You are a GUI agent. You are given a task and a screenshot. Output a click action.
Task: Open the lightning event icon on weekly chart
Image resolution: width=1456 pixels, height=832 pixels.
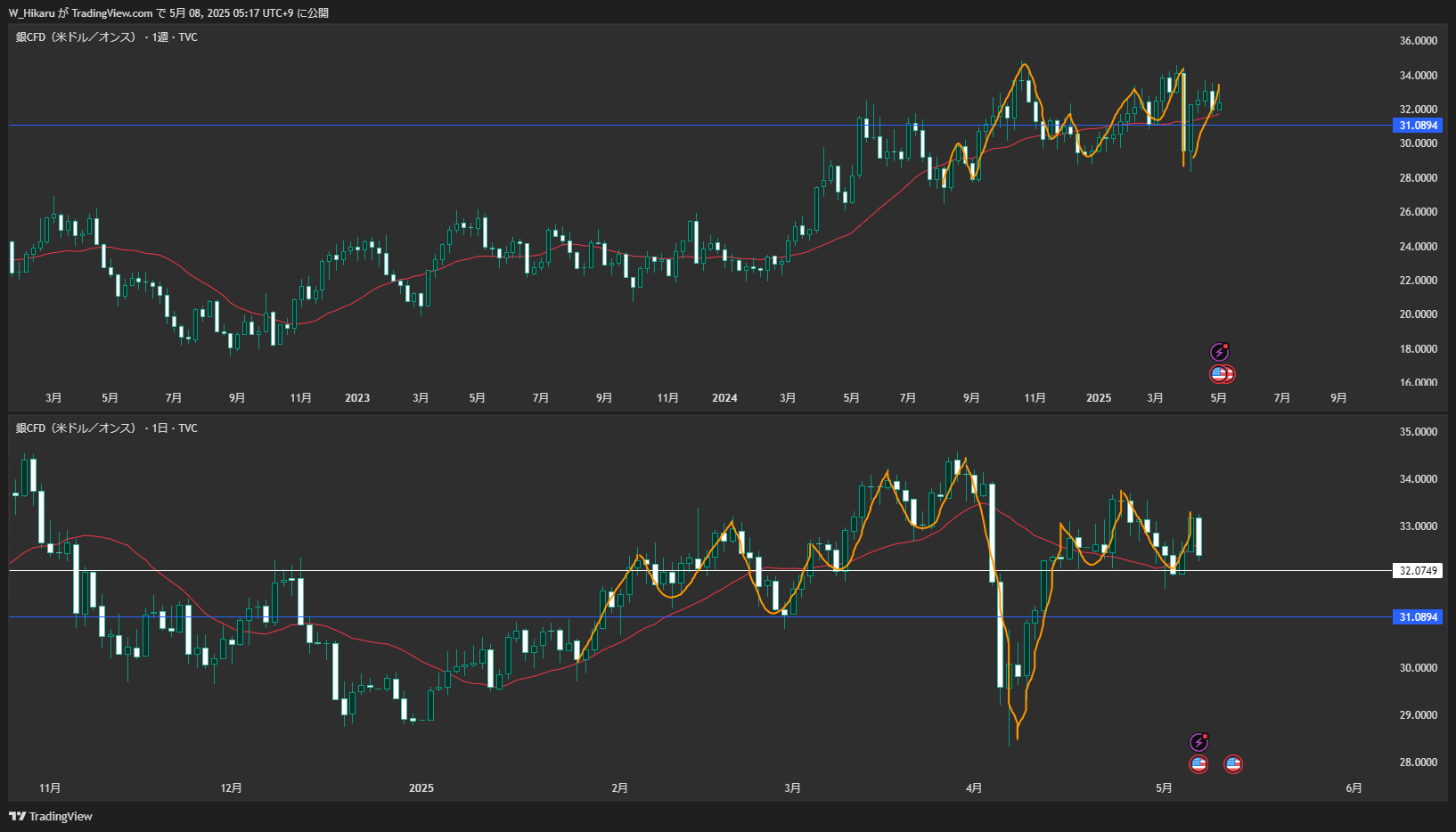[x=1219, y=353]
